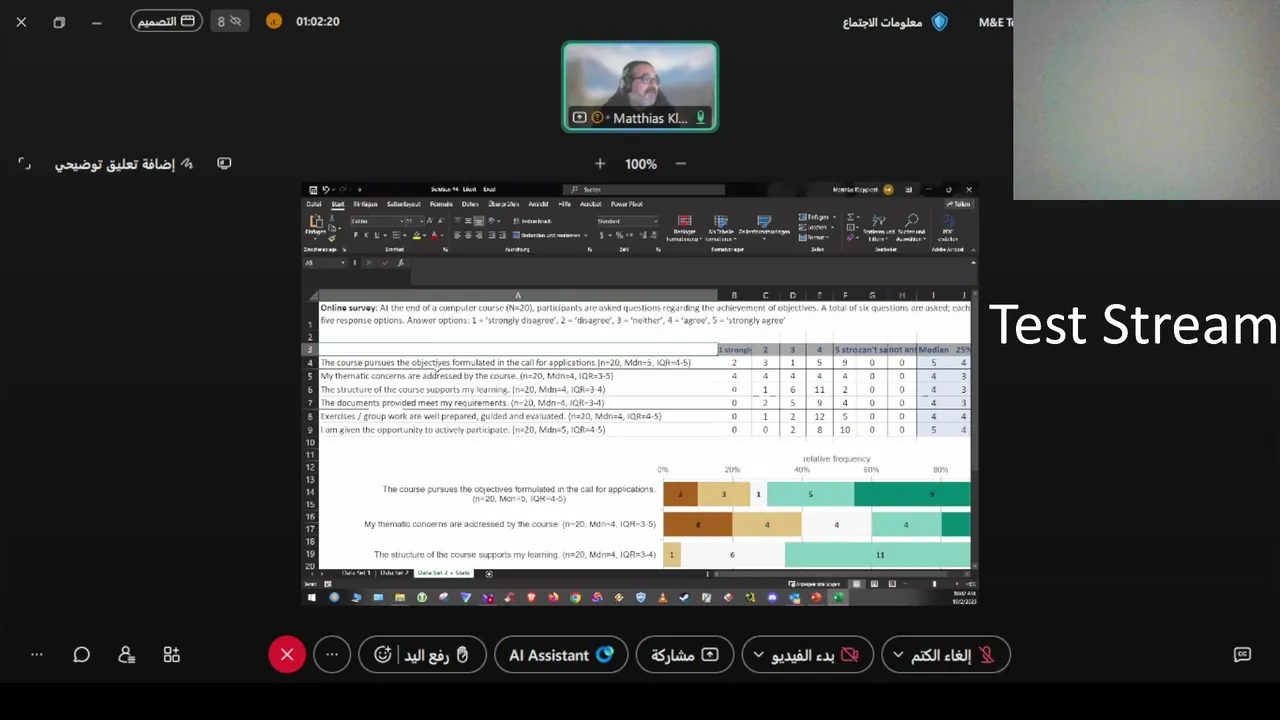The image size is (1280, 720).
Task: Click the pop-out window icon at top left
Action: [59, 21]
